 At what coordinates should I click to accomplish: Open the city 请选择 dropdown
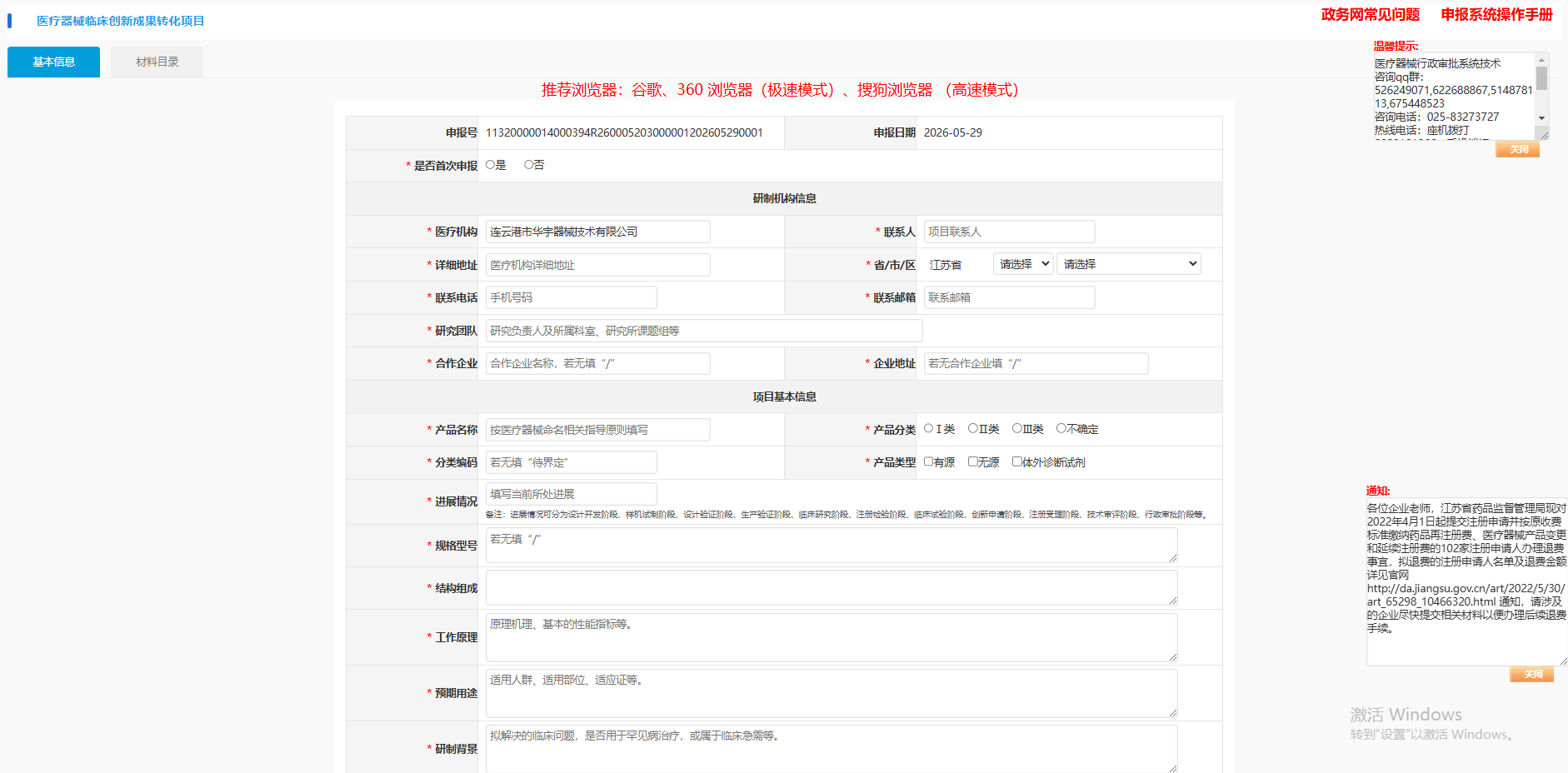pos(1023,264)
